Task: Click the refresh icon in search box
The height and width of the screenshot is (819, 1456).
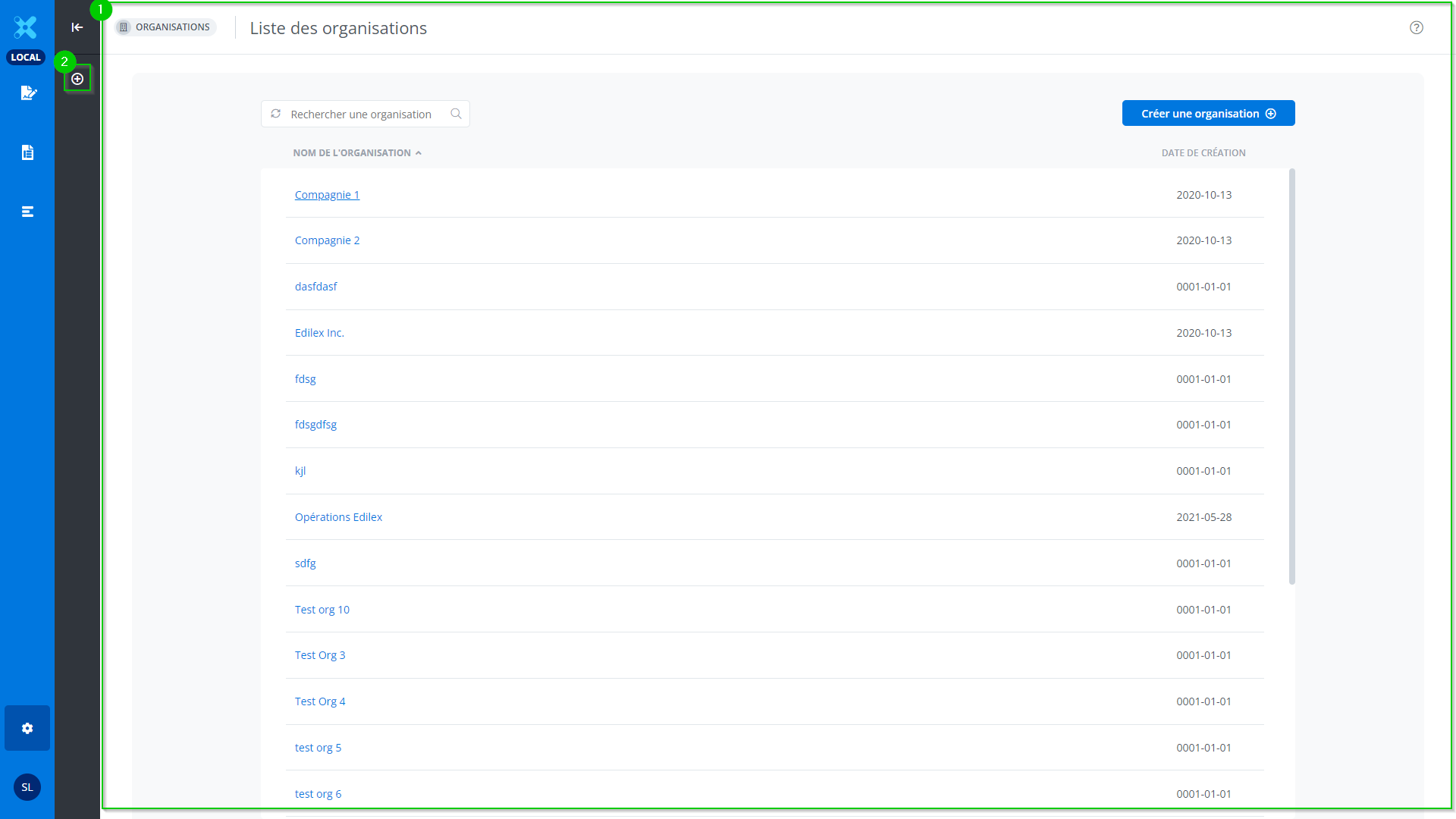Action: click(x=276, y=114)
